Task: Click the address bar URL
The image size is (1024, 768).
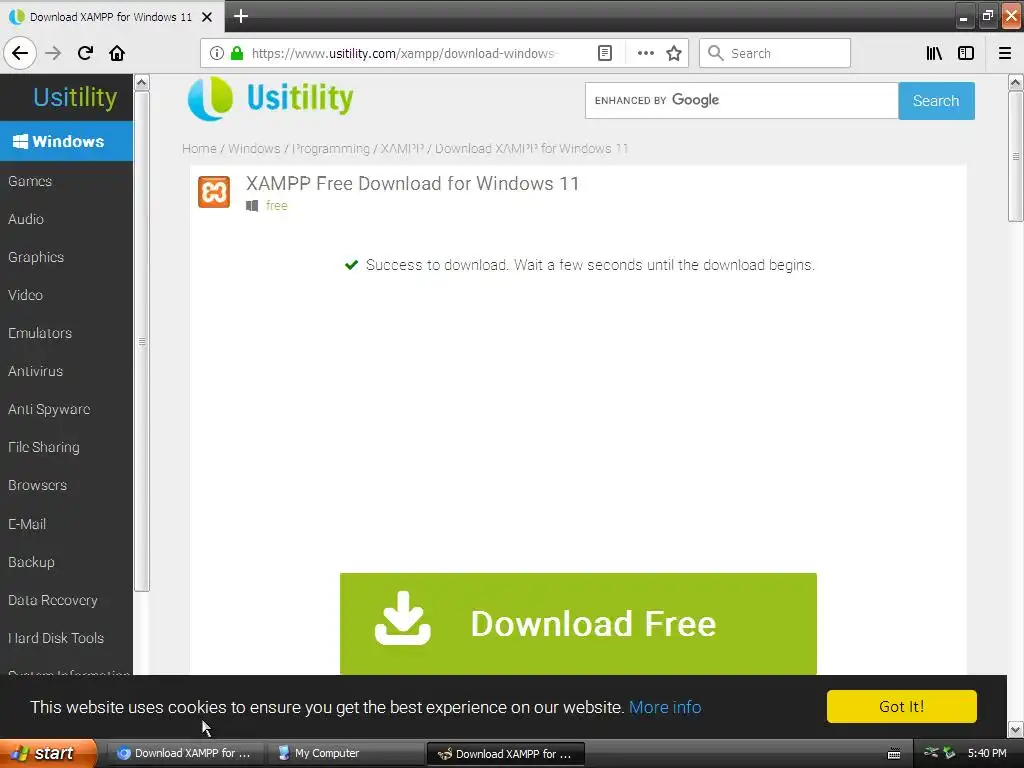Action: [x=403, y=53]
